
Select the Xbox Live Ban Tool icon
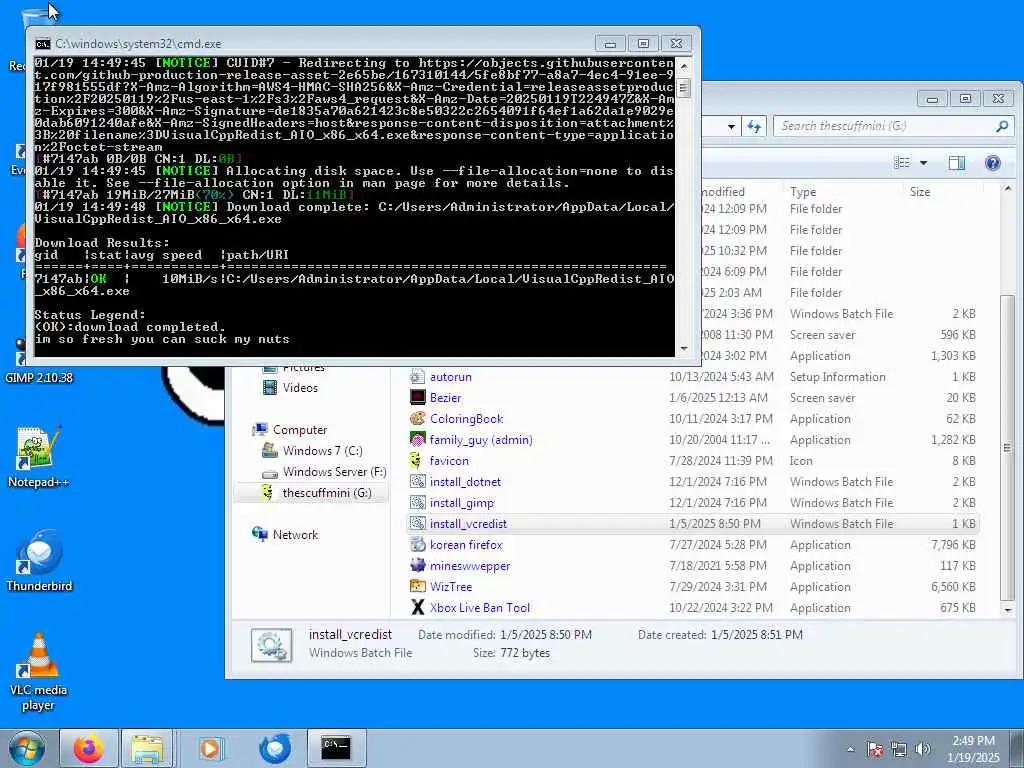(417, 607)
